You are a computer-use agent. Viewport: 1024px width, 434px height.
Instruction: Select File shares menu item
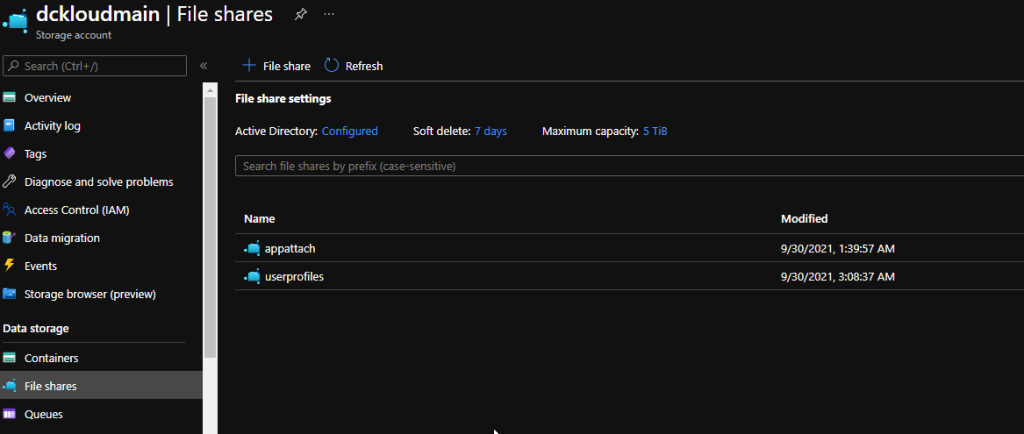[x=50, y=386]
